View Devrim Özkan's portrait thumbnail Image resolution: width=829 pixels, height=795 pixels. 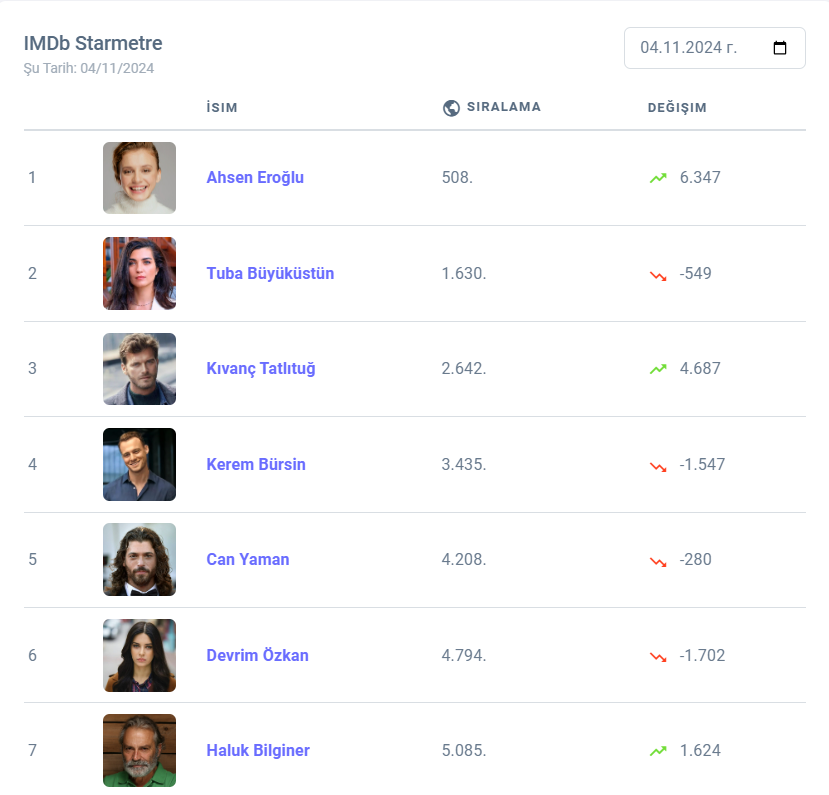click(x=139, y=656)
